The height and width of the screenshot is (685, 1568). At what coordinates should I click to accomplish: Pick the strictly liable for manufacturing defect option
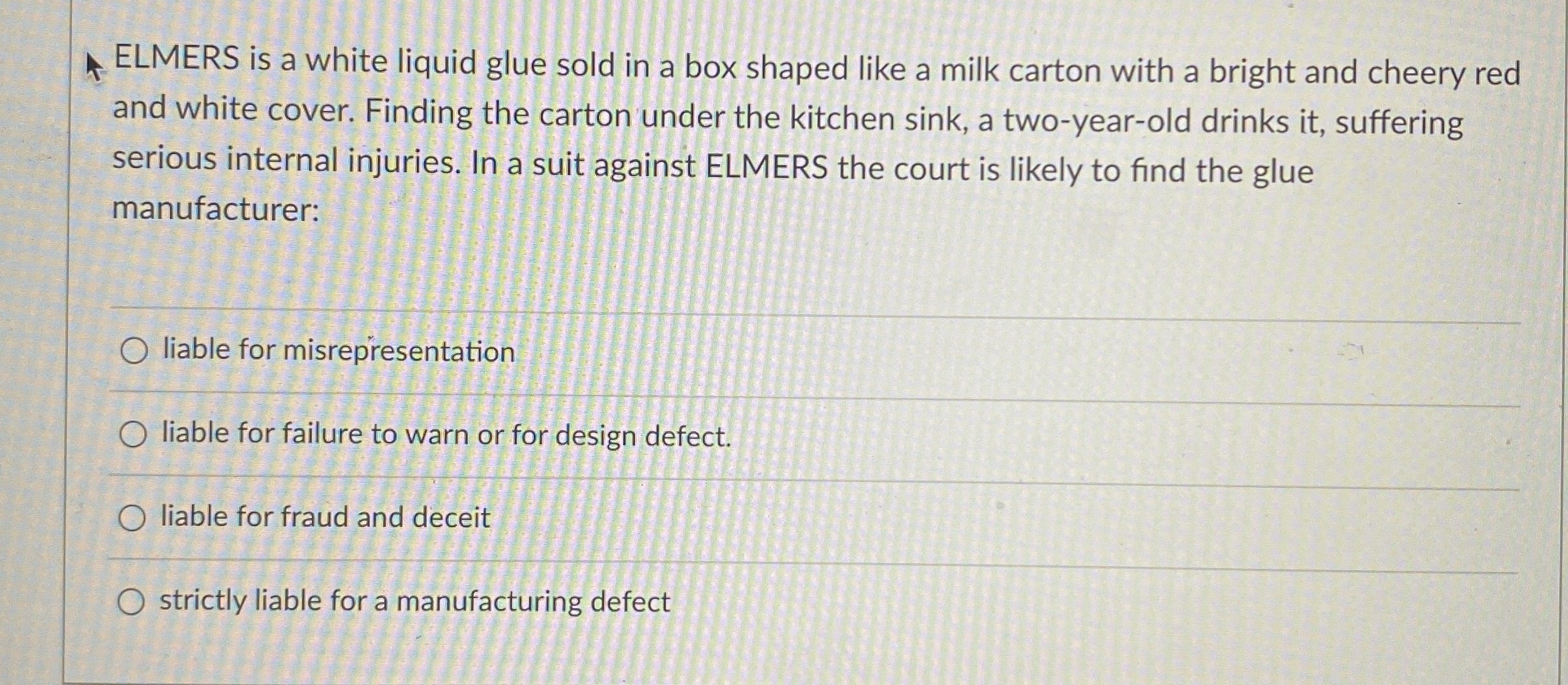(134, 600)
